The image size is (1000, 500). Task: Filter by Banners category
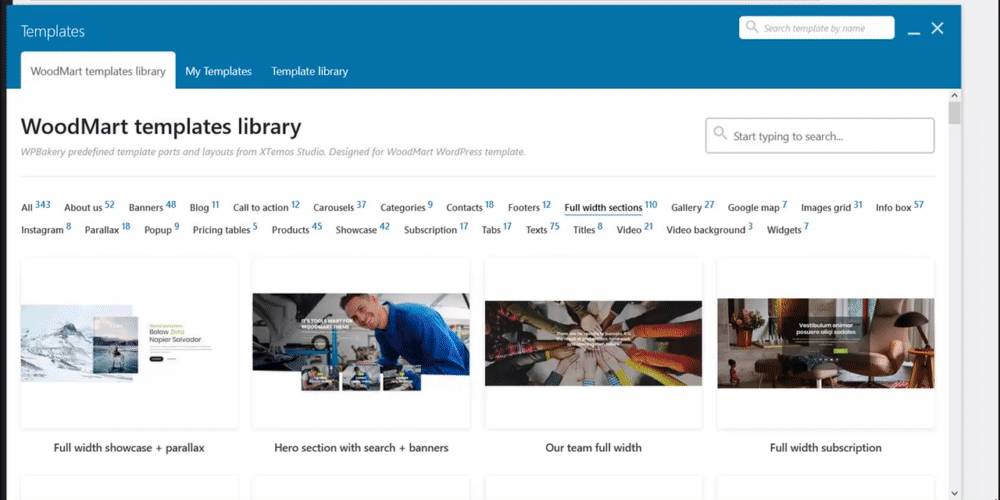[x=152, y=207]
